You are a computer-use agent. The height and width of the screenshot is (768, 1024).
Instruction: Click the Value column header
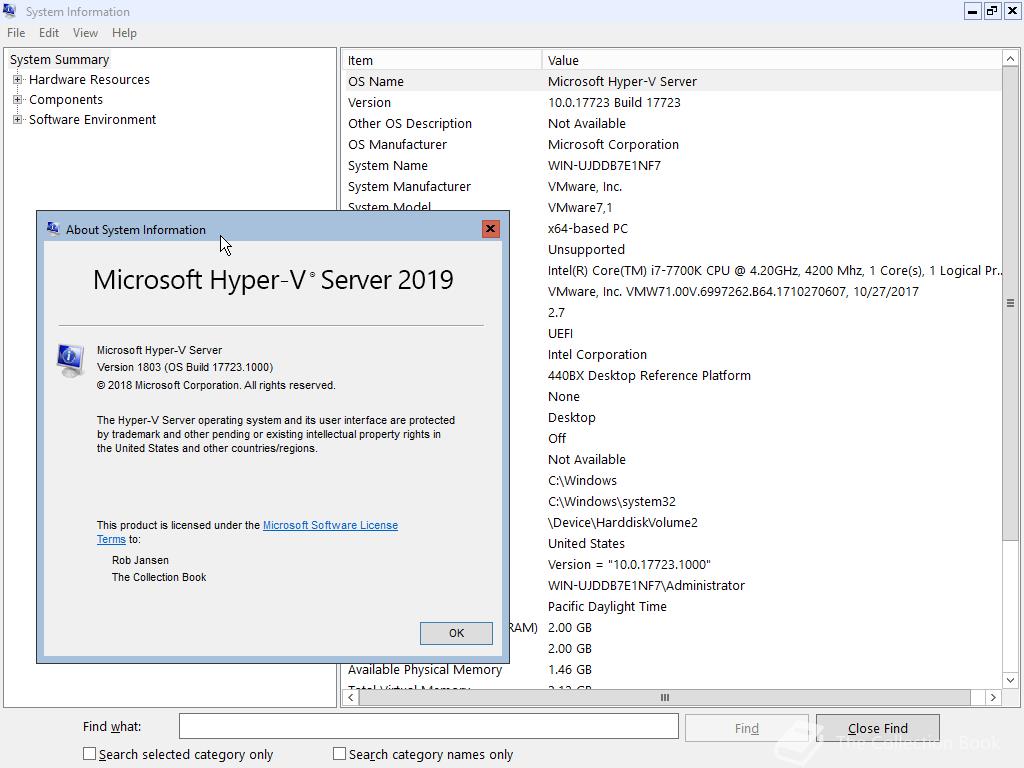[x=772, y=60]
